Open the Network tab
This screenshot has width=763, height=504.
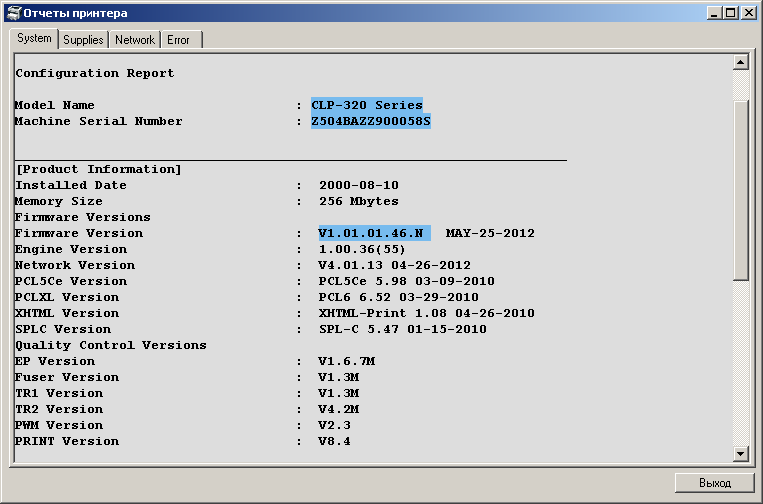(134, 40)
